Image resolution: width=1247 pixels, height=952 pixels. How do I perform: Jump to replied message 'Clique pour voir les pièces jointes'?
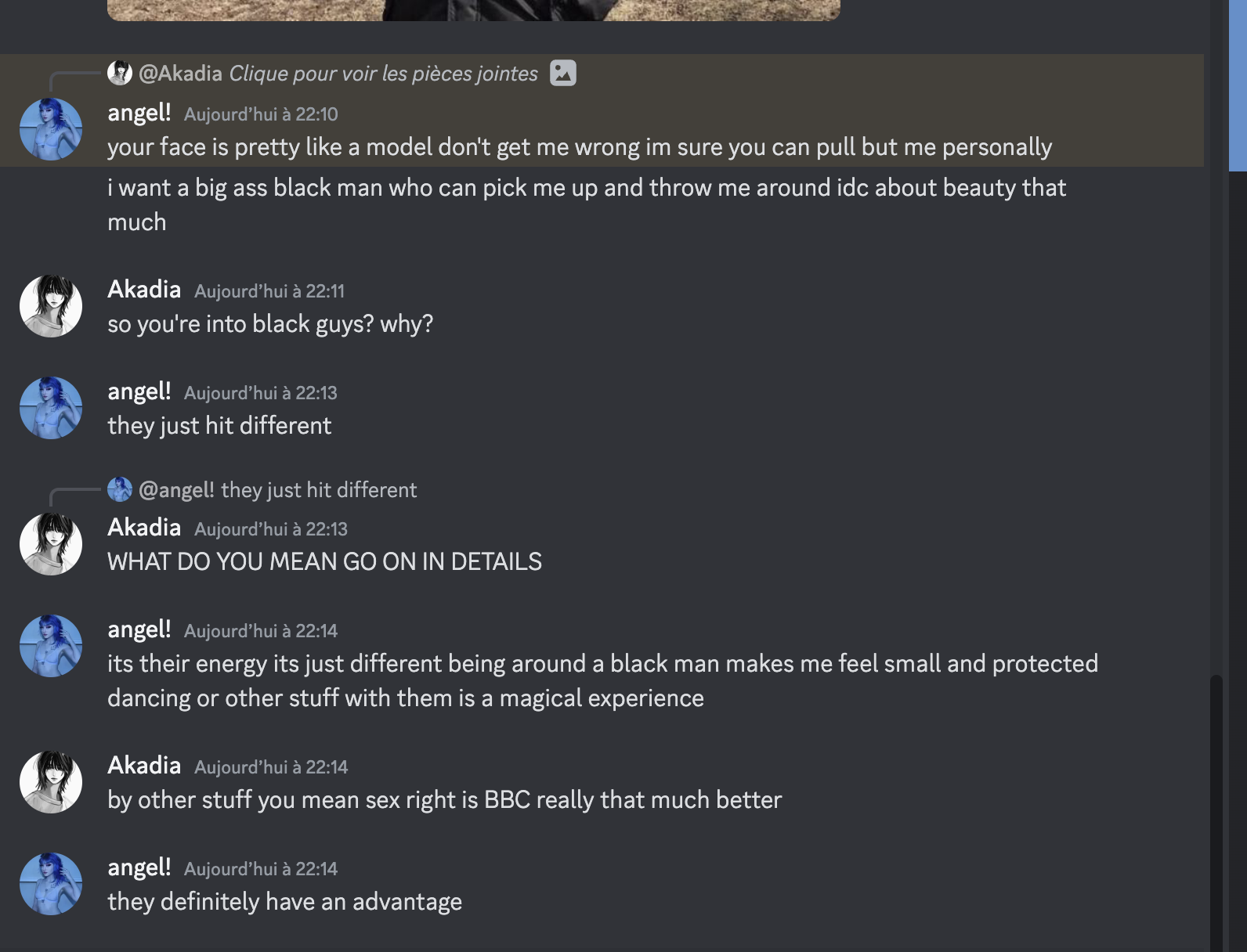383,74
